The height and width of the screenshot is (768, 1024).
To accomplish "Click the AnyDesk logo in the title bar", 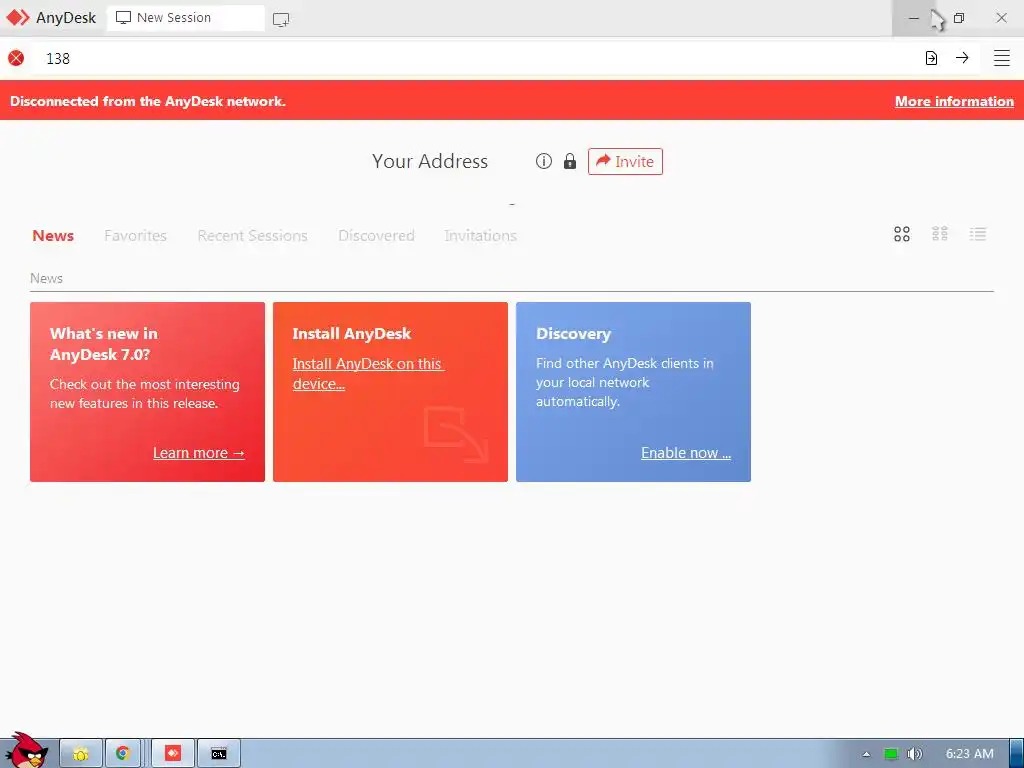I will (18, 18).
